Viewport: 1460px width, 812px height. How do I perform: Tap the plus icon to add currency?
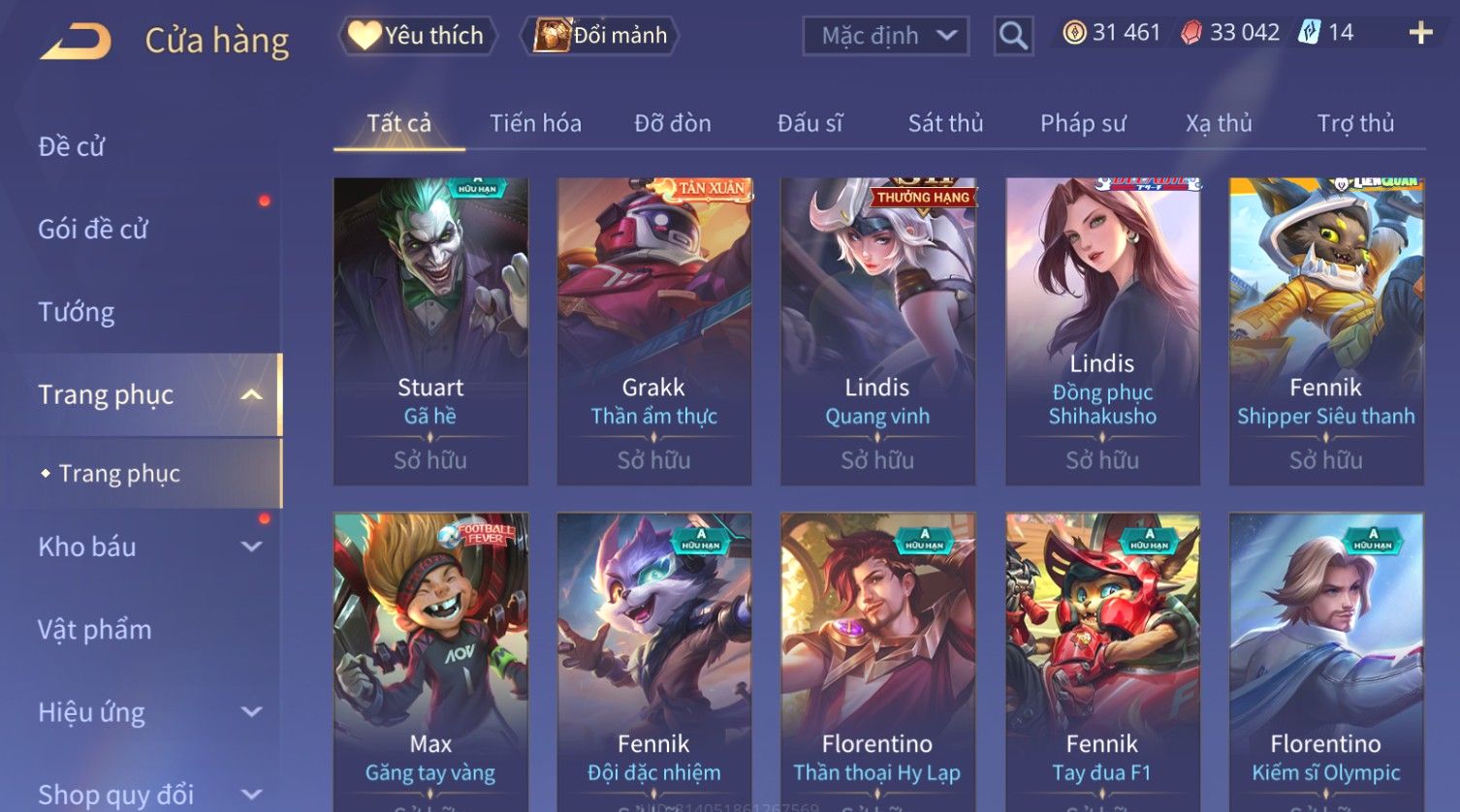pyautogui.click(x=1420, y=33)
